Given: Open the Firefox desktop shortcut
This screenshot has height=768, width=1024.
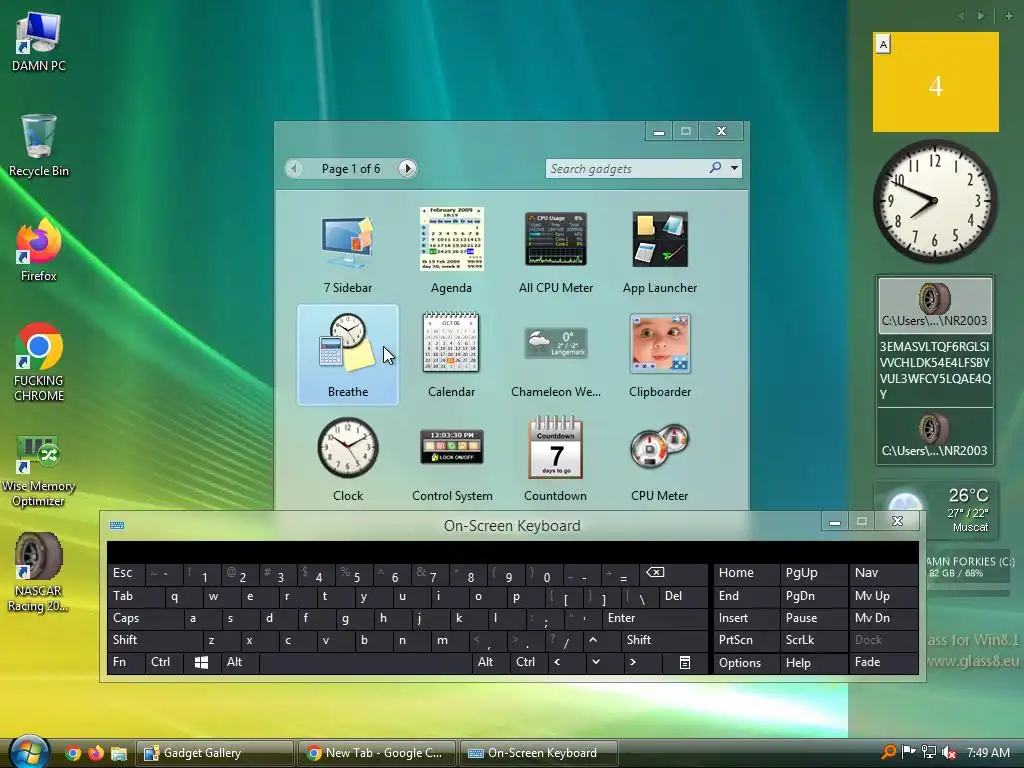Looking at the screenshot, I should 39,251.
